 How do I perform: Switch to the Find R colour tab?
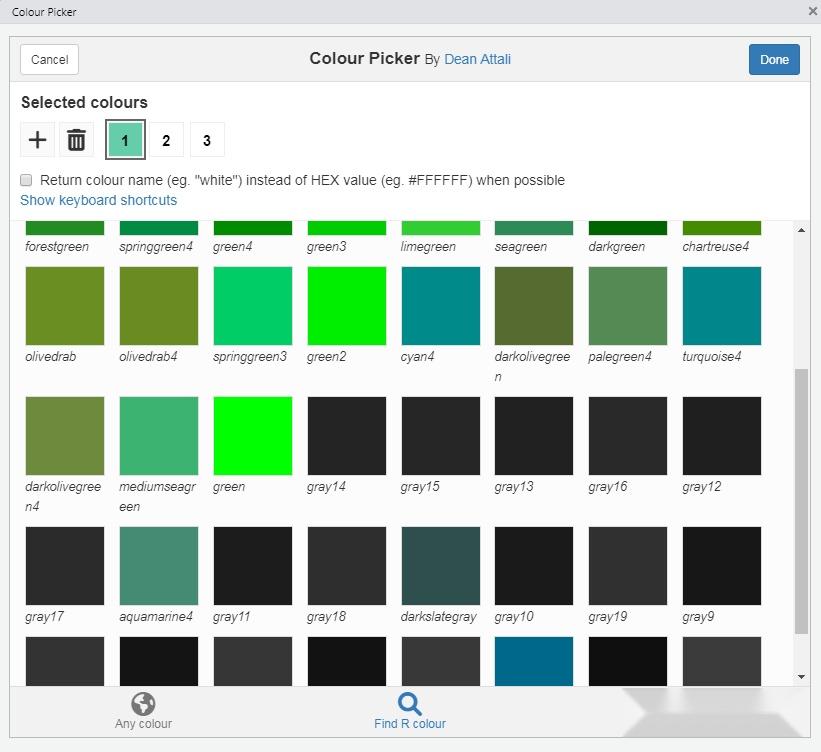coord(409,711)
